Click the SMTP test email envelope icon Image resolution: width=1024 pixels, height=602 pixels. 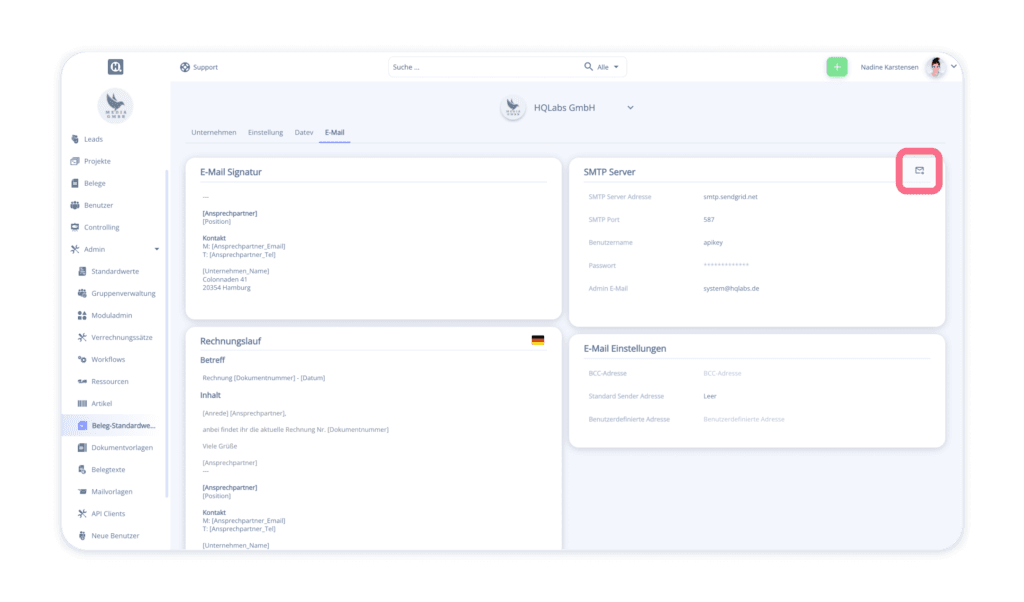919,171
